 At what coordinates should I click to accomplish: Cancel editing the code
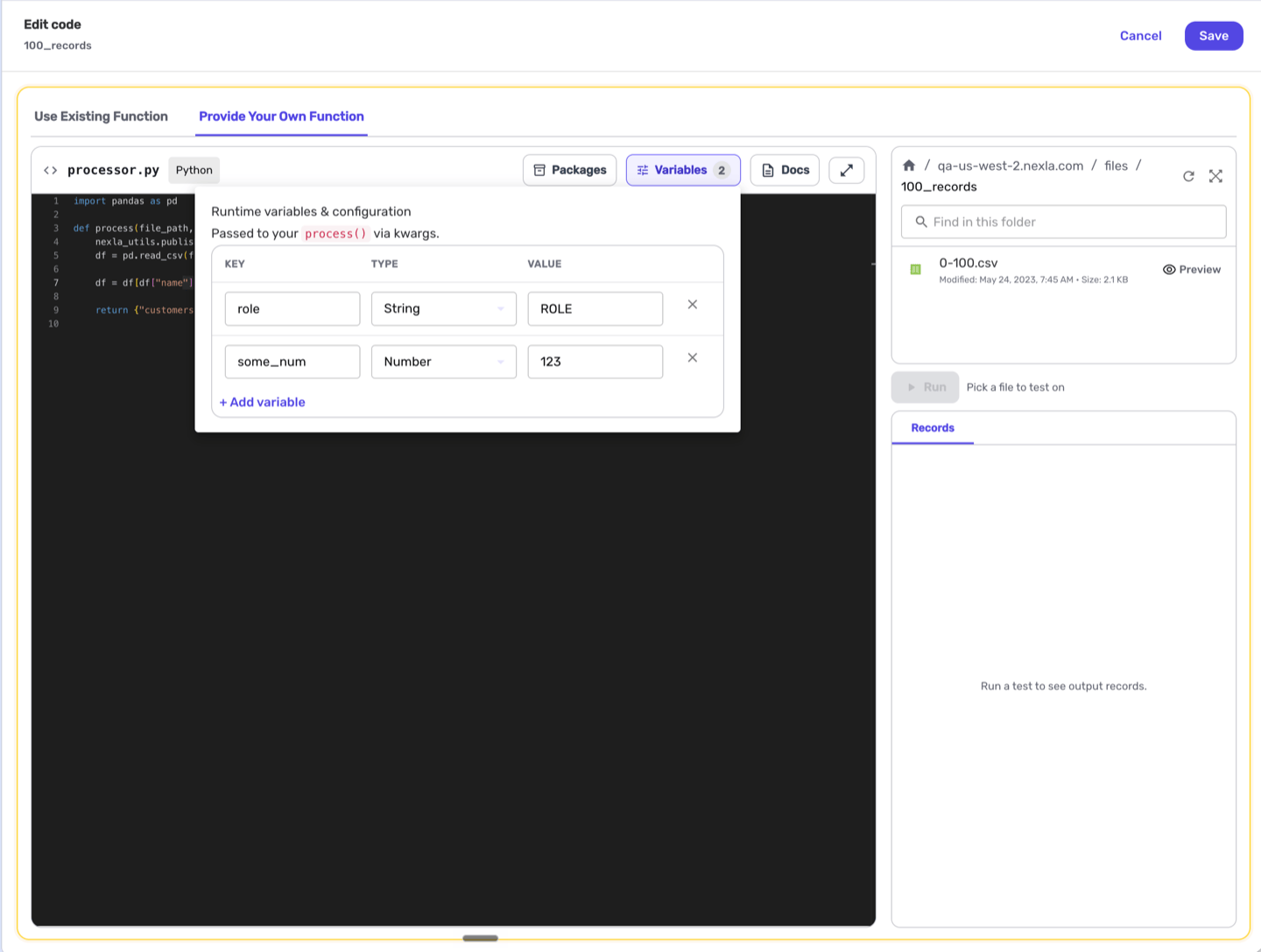[x=1140, y=36]
